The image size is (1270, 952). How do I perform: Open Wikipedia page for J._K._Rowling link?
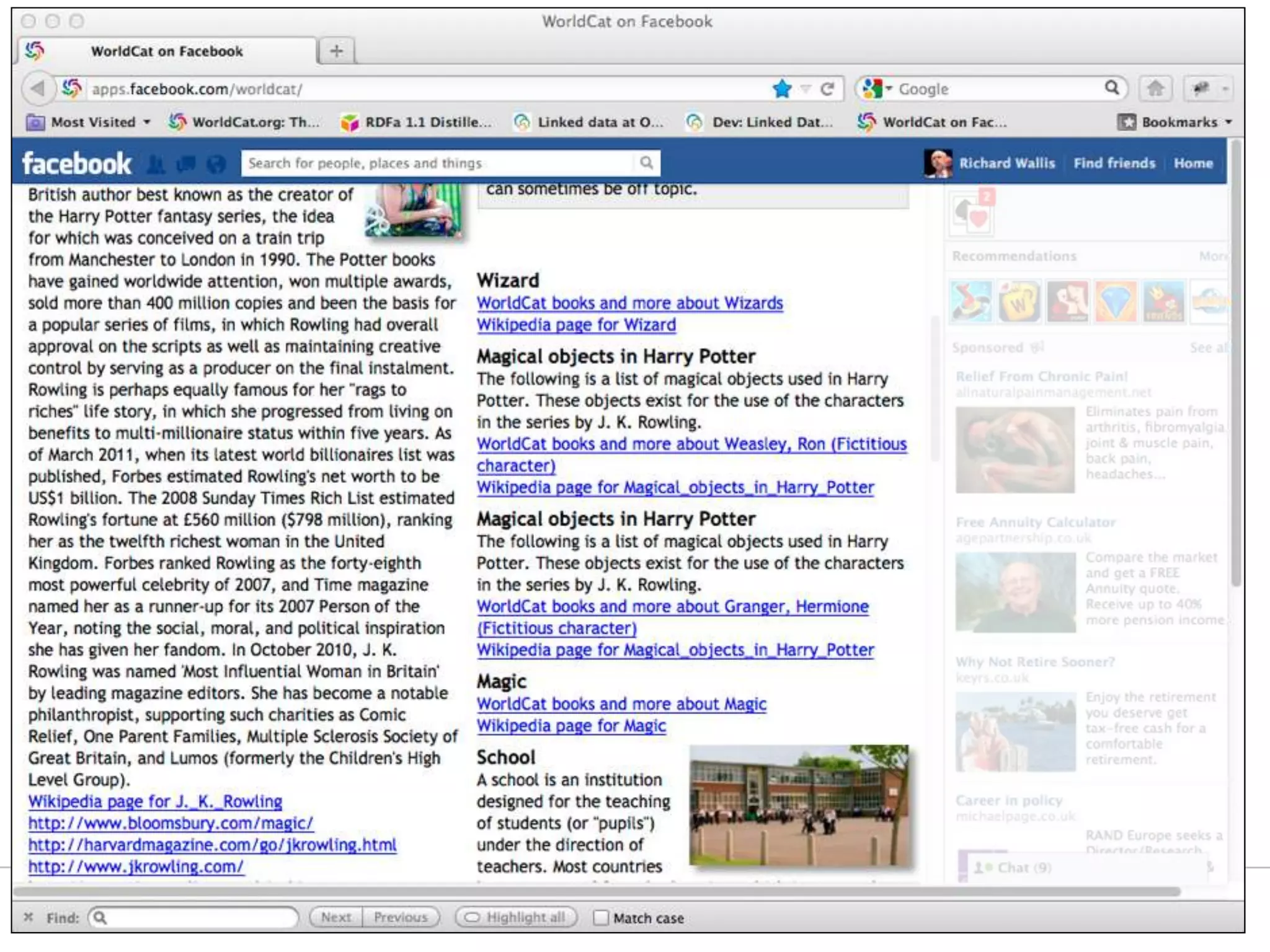point(155,801)
